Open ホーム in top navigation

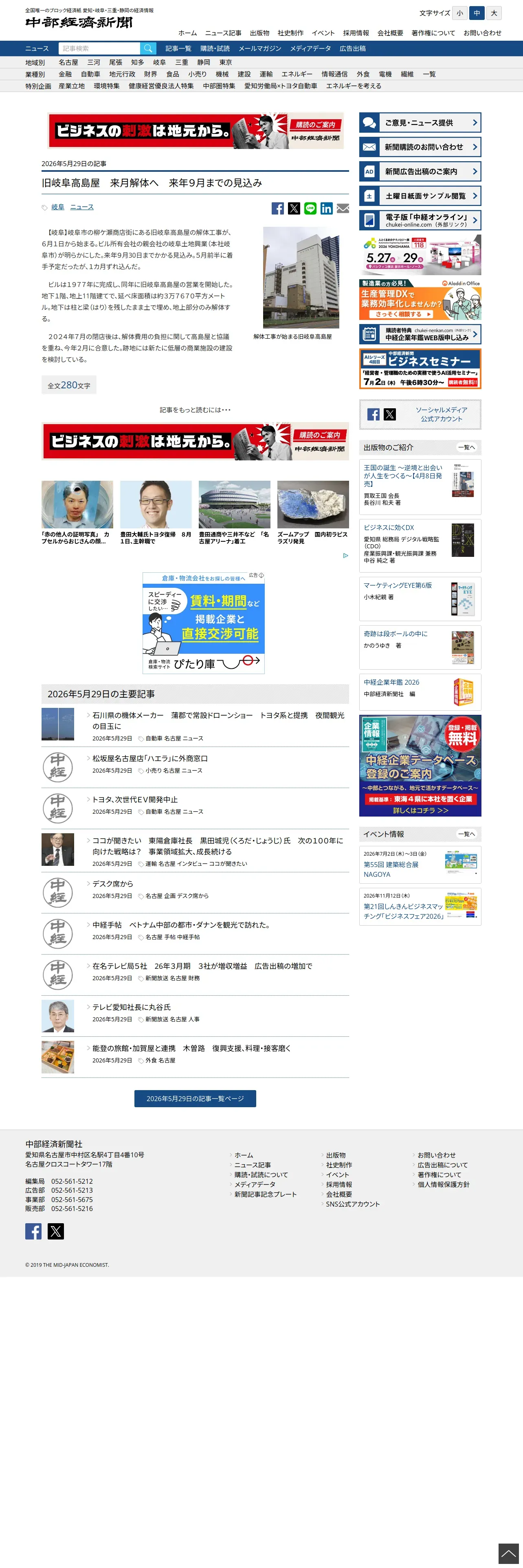187,33
